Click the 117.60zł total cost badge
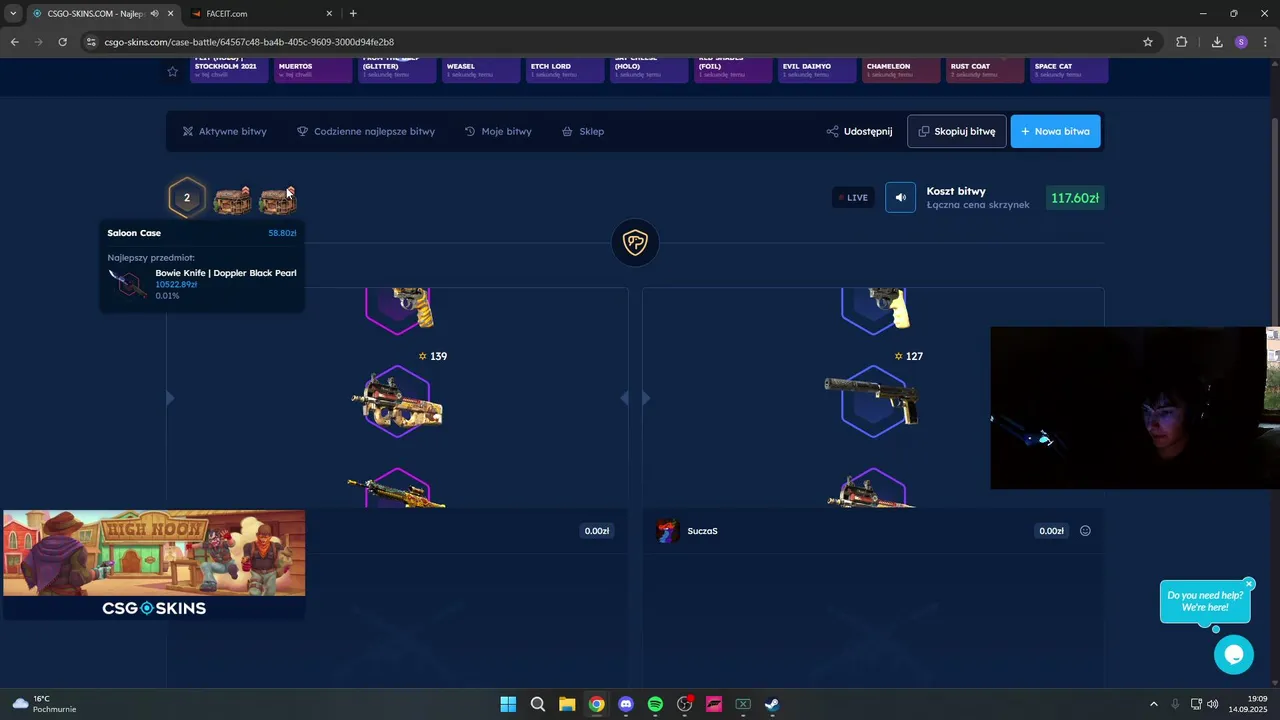Viewport: 1280px width, 720px height. click(x=1075, y=198)
